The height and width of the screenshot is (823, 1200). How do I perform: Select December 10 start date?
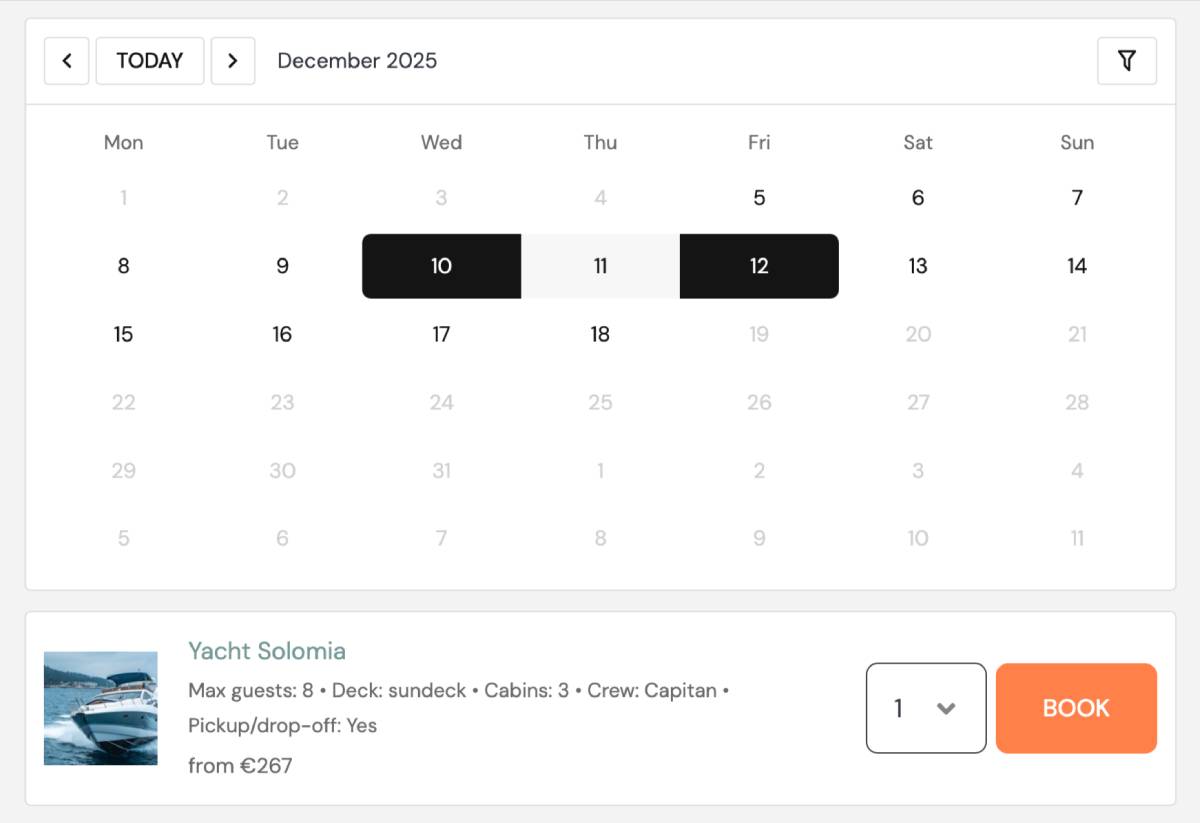click(441, 266)
